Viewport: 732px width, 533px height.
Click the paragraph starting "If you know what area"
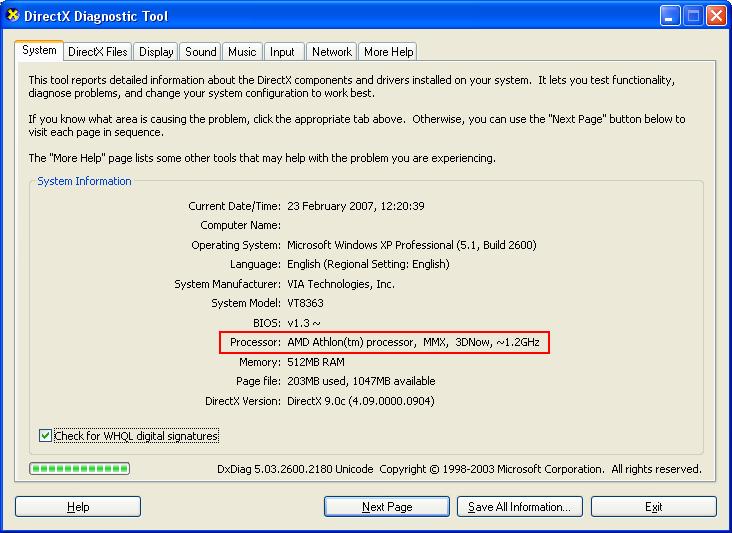pyautogui.click(x=357, y=126)
